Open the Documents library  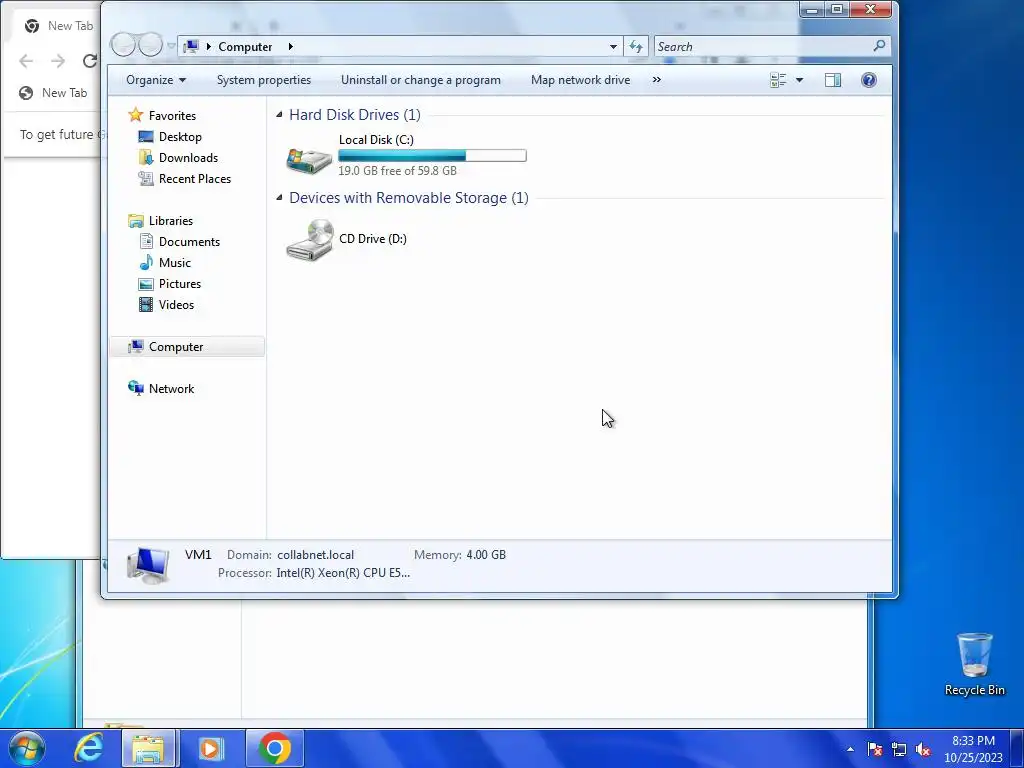tap(189, 242)
